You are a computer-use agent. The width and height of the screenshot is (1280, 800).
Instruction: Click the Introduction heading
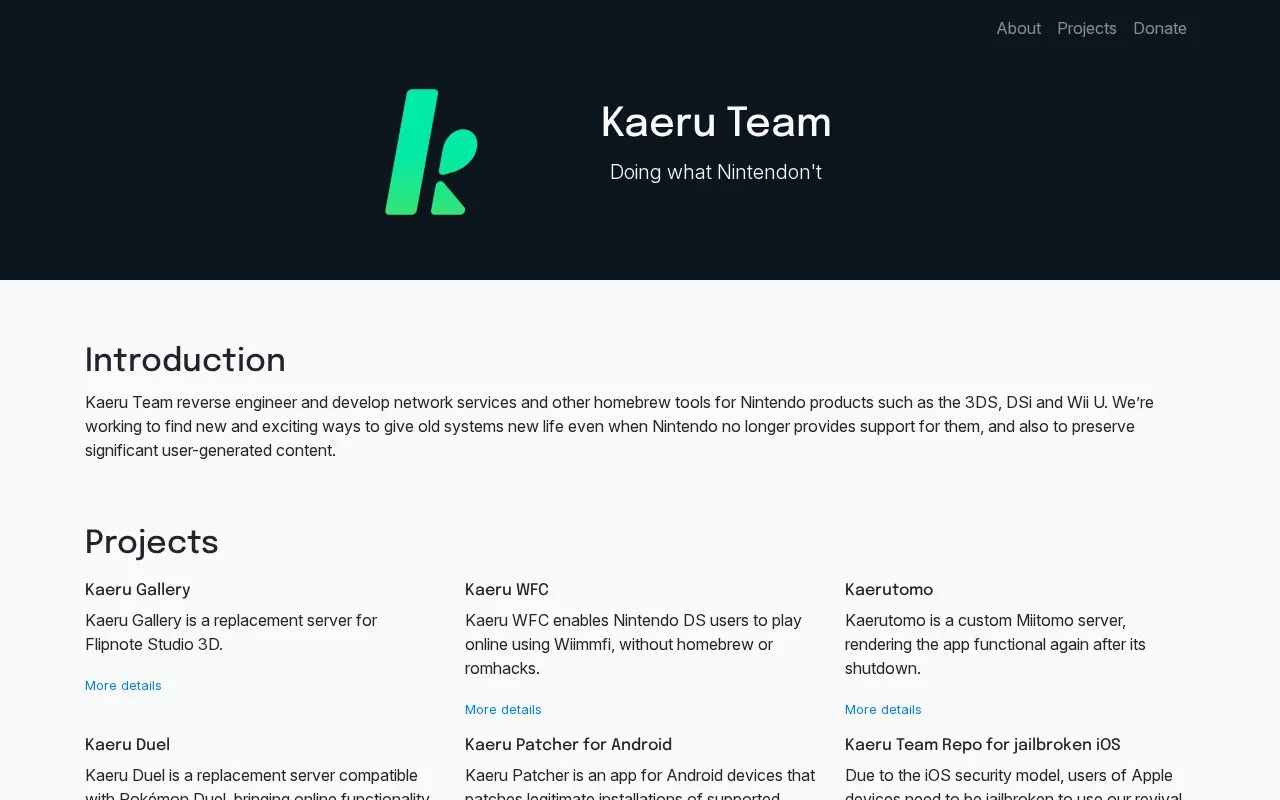coord(185,360)
